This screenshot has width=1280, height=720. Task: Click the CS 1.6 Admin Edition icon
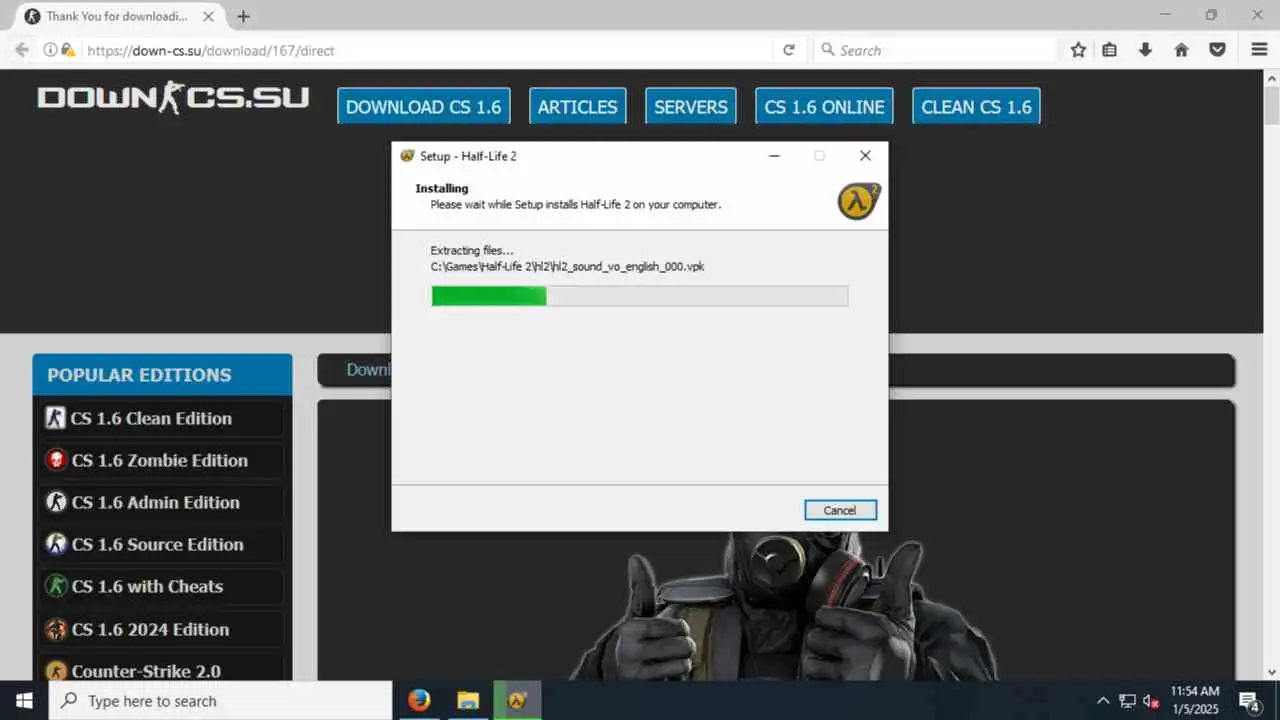point(56,502)
